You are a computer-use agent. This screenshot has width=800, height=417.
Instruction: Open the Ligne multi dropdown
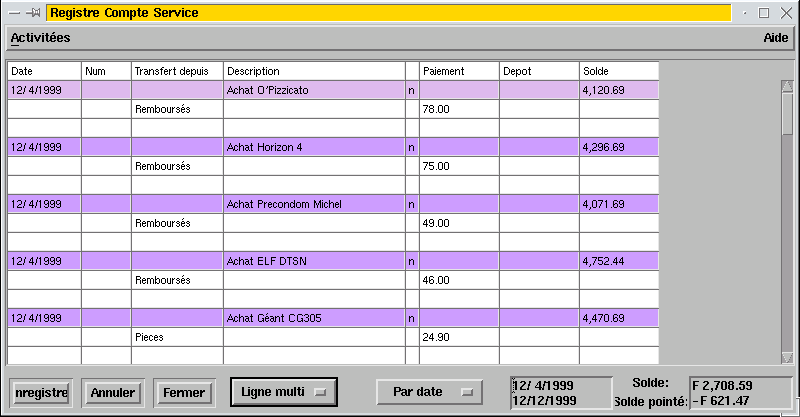(284, 392)
